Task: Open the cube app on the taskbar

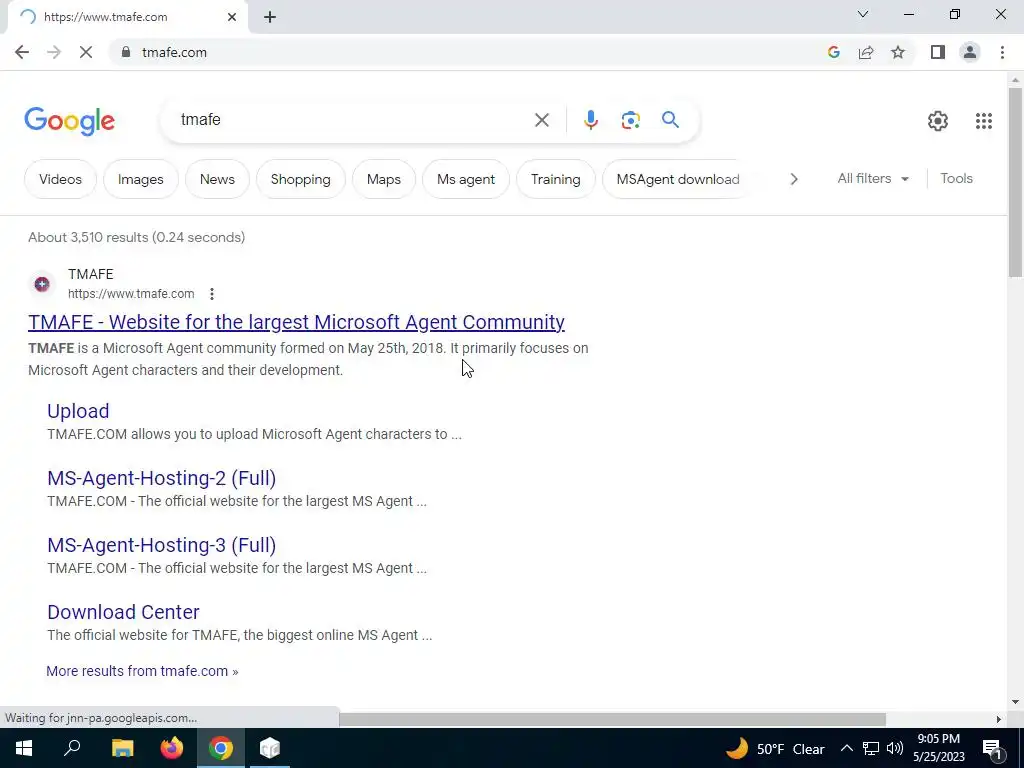Action: [x=270, y=748]
